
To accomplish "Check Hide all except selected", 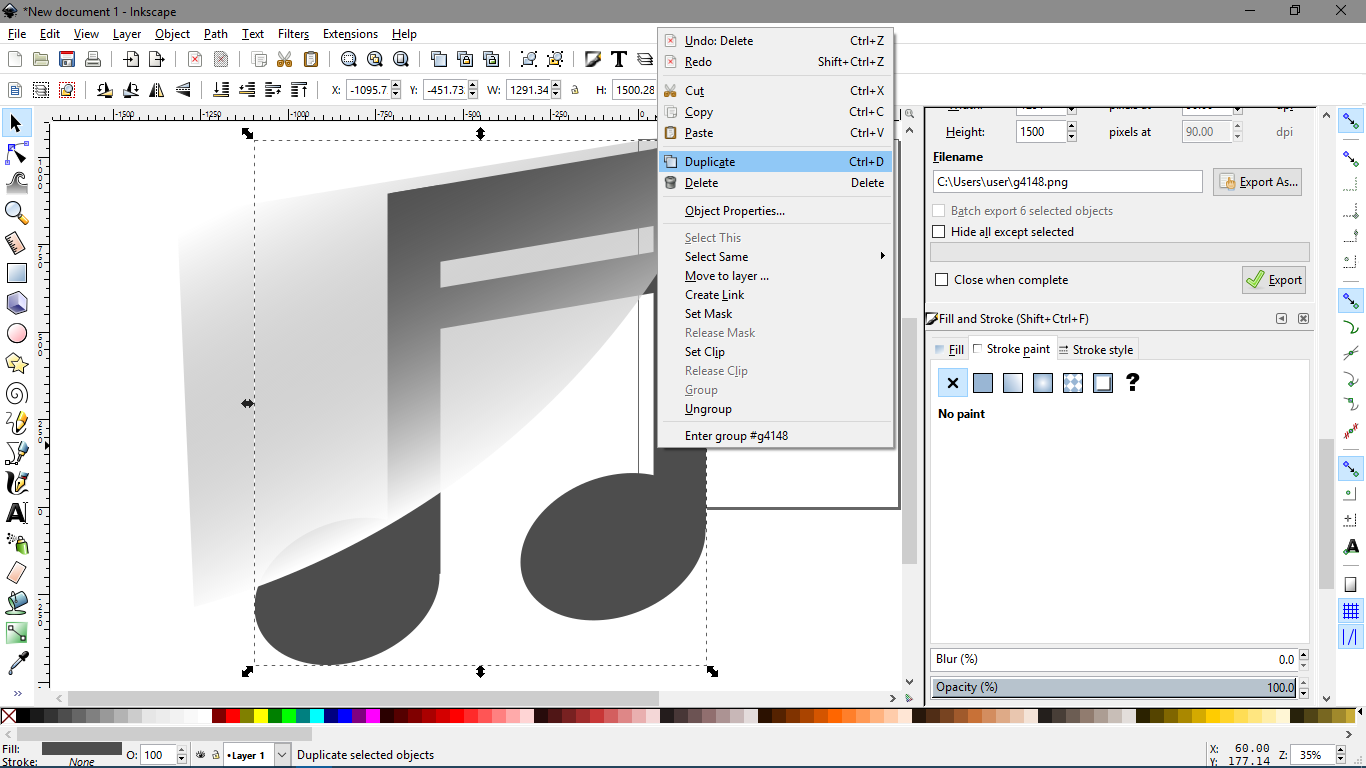I will pos(1003,232).
